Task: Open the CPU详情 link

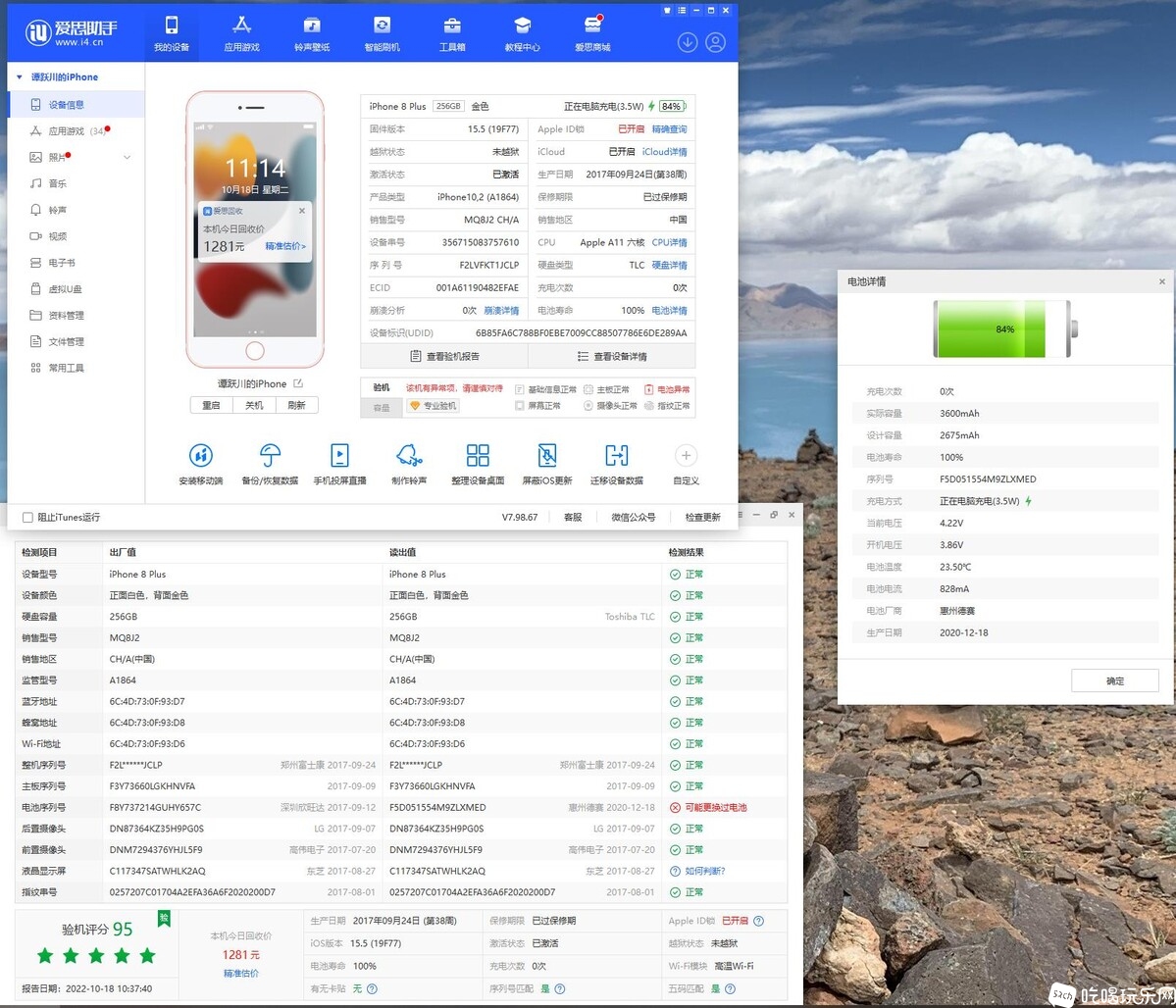Action: [x=669, y=242]
